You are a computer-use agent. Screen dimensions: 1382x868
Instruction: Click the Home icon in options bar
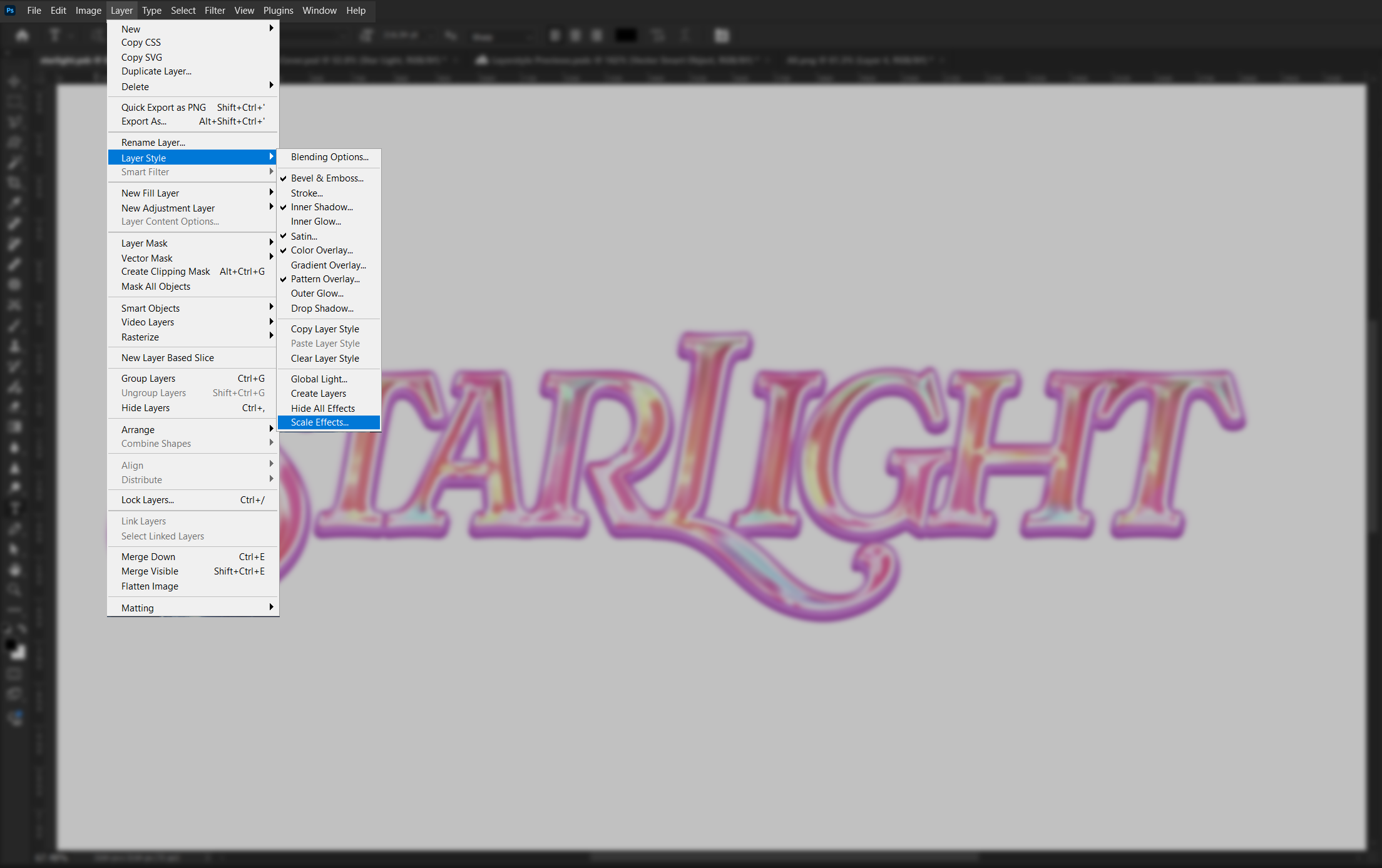click(23, 36)
